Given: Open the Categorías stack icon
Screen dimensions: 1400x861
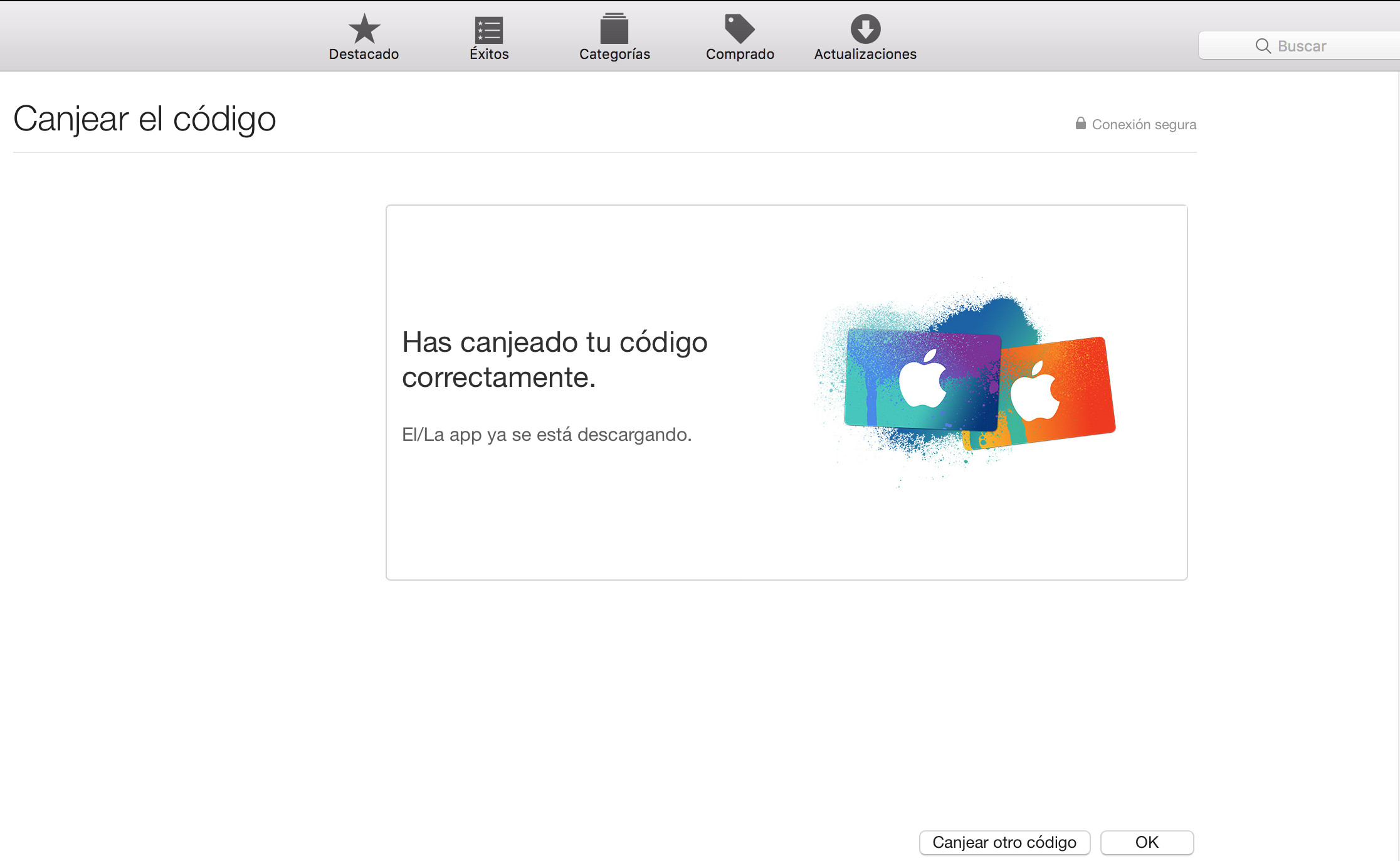Looking at the screenshot, I should click(x=614, y=29).
